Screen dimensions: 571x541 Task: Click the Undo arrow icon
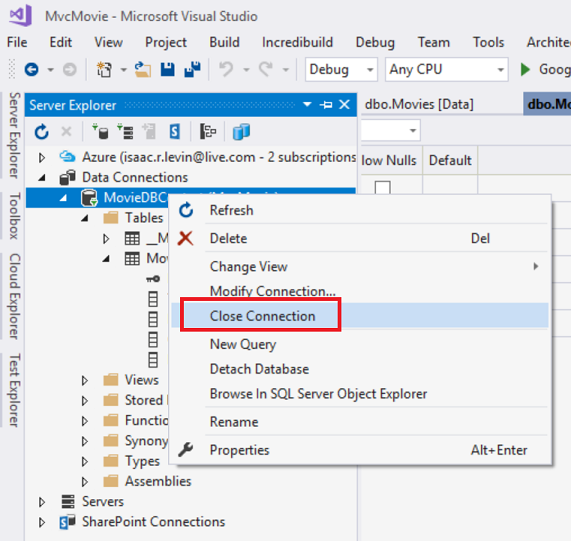[226, 69]
